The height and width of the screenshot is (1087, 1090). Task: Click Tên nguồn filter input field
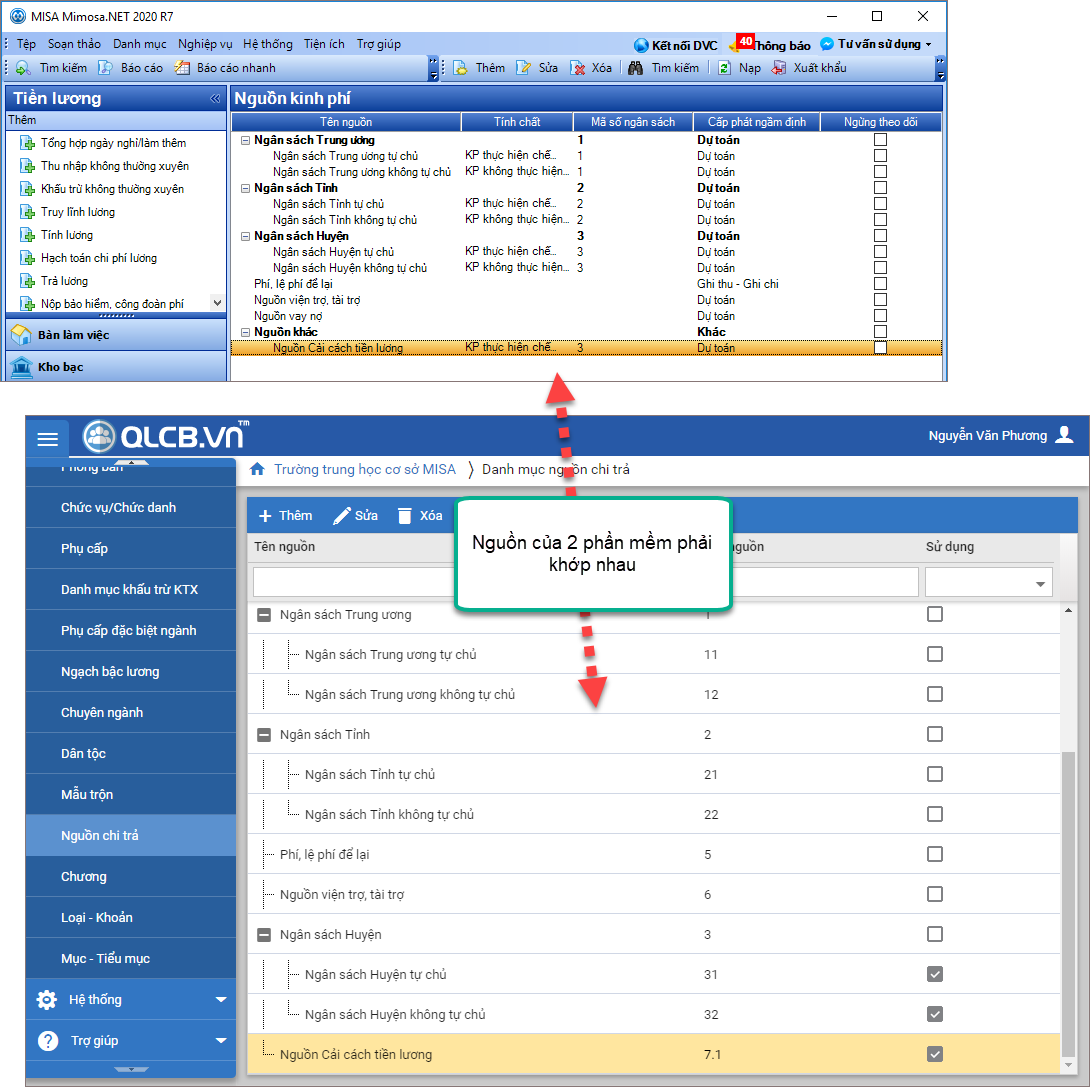(354, 582)
